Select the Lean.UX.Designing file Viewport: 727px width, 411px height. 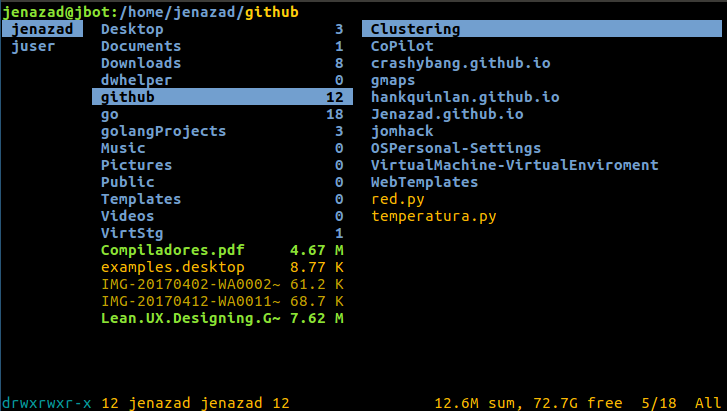click(x=223, y=318)
